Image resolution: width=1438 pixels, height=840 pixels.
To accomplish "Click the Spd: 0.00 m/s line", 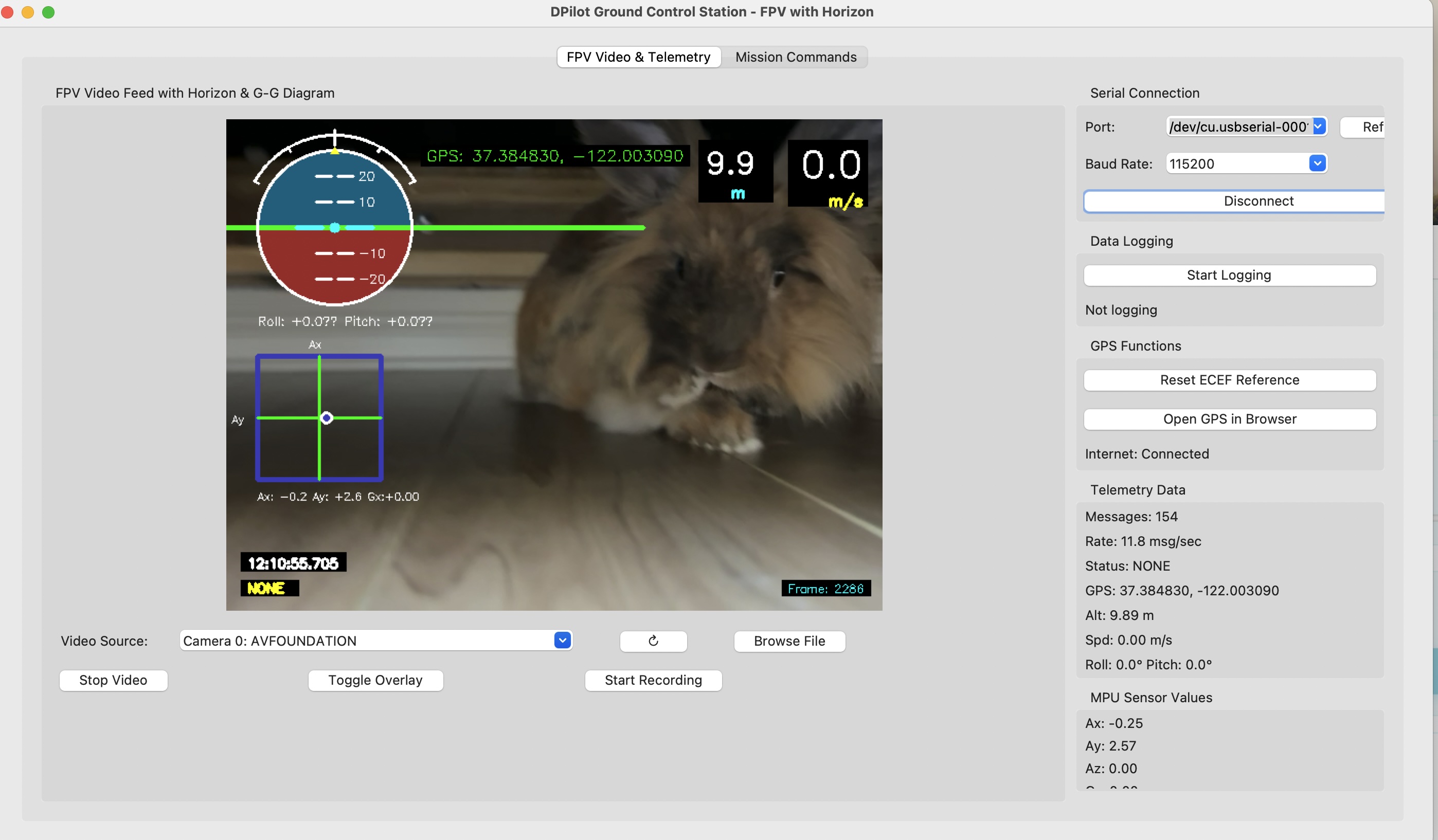I will click(x=1128, y=640).
